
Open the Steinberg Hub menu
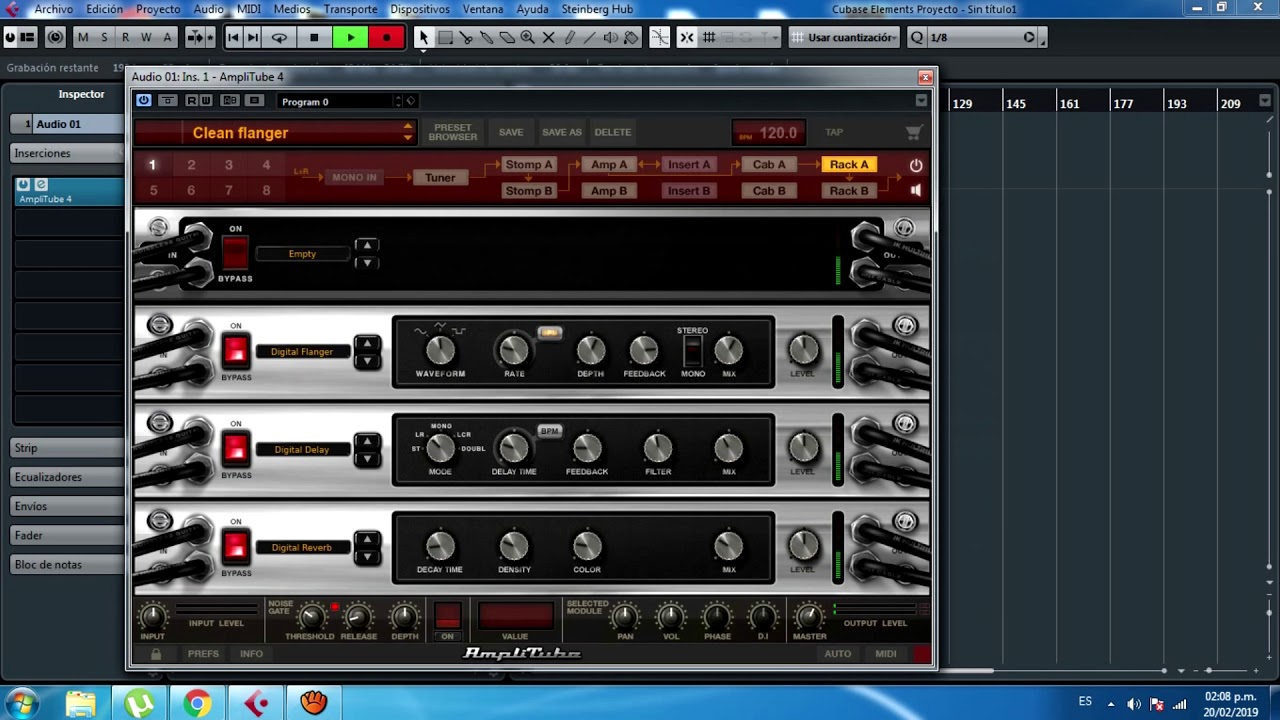(x=598, y=9)
